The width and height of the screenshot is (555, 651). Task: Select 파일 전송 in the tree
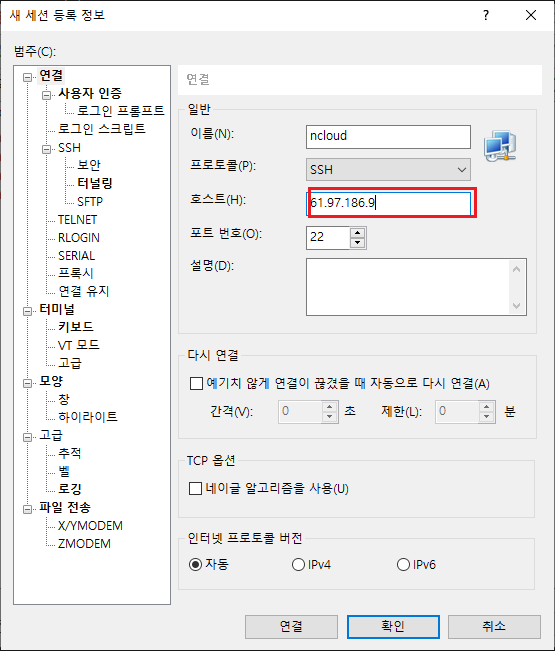[x=65, y=507]
